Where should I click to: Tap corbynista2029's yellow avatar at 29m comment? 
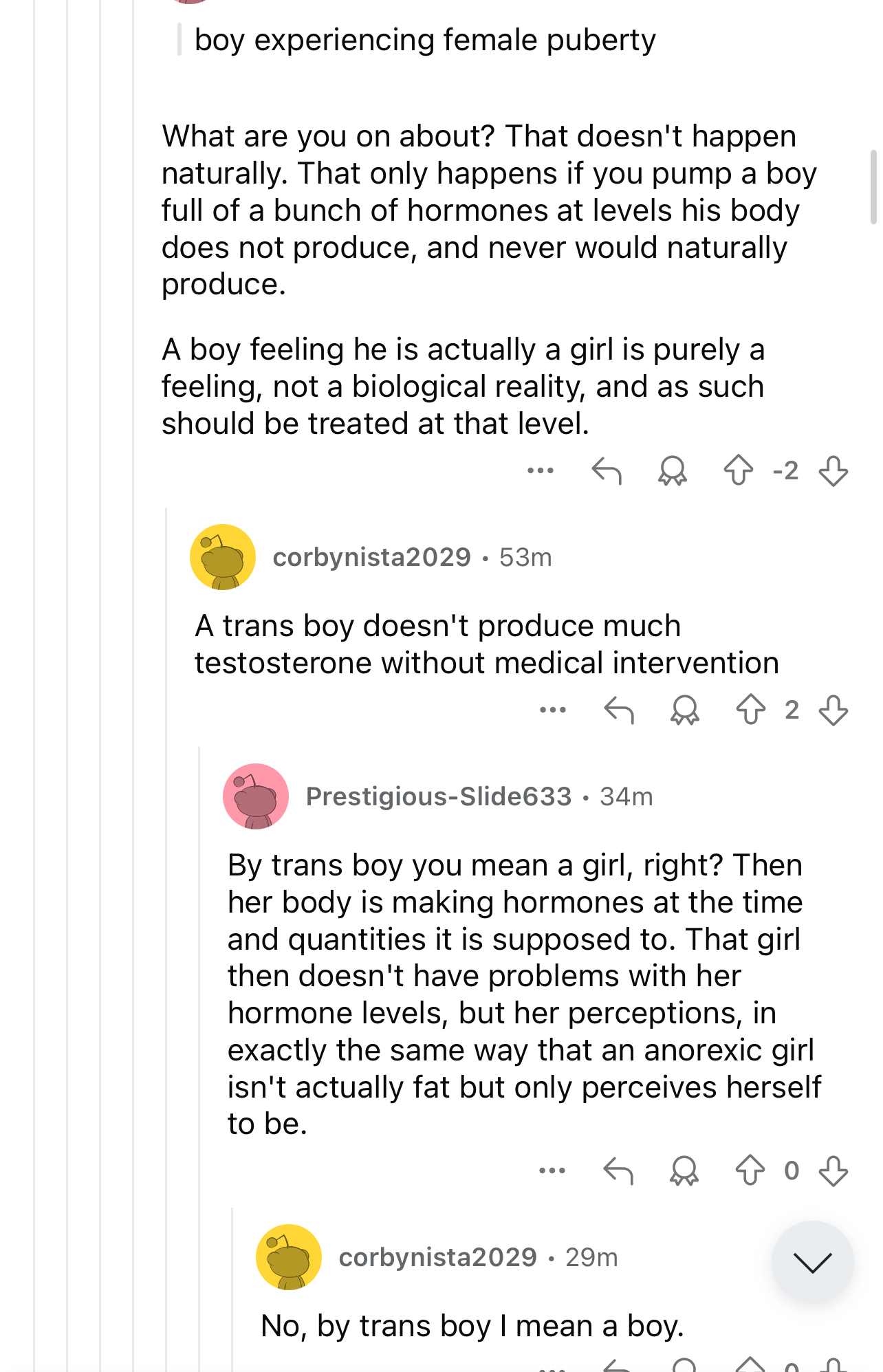289,1257
